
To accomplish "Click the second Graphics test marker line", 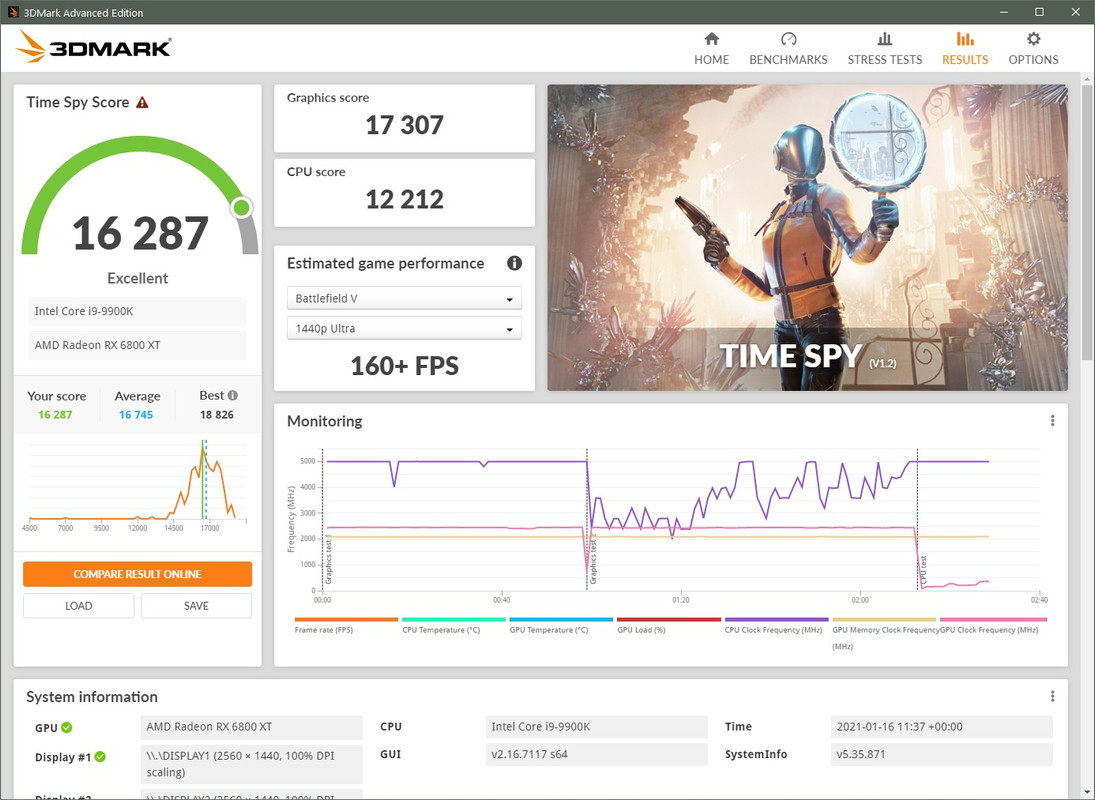I will coord(588,520).
